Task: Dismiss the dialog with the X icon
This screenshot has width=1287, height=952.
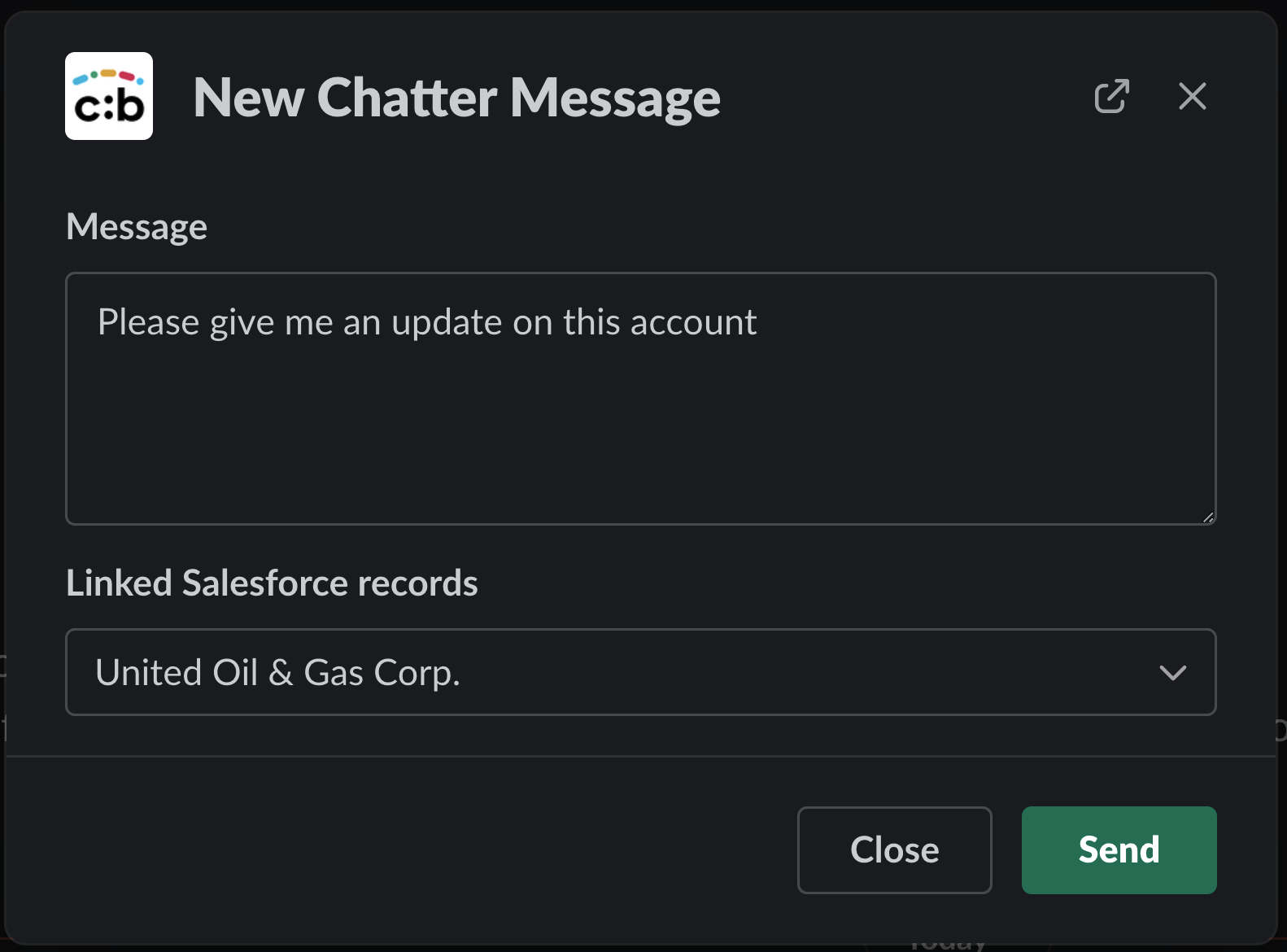Action: [1192, 96]
